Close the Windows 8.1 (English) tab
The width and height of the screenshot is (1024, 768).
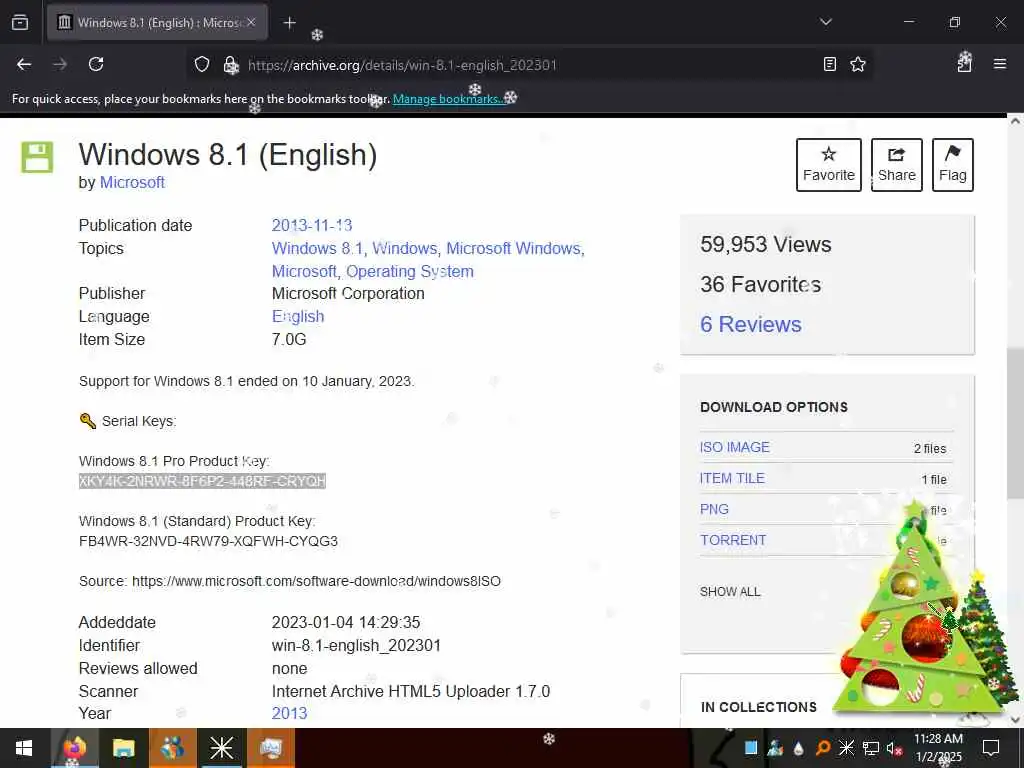click(x=251, y=22)
